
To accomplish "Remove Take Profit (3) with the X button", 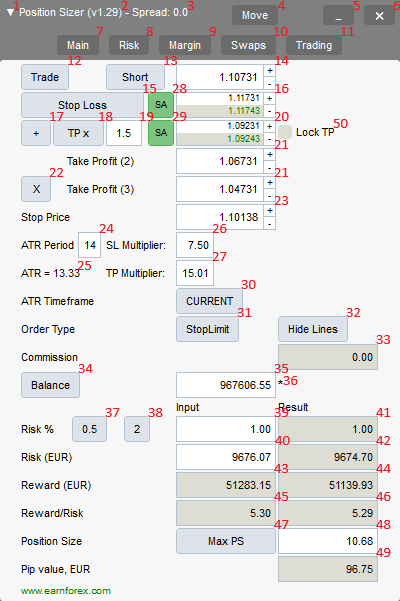I will [x=36, y=189].
